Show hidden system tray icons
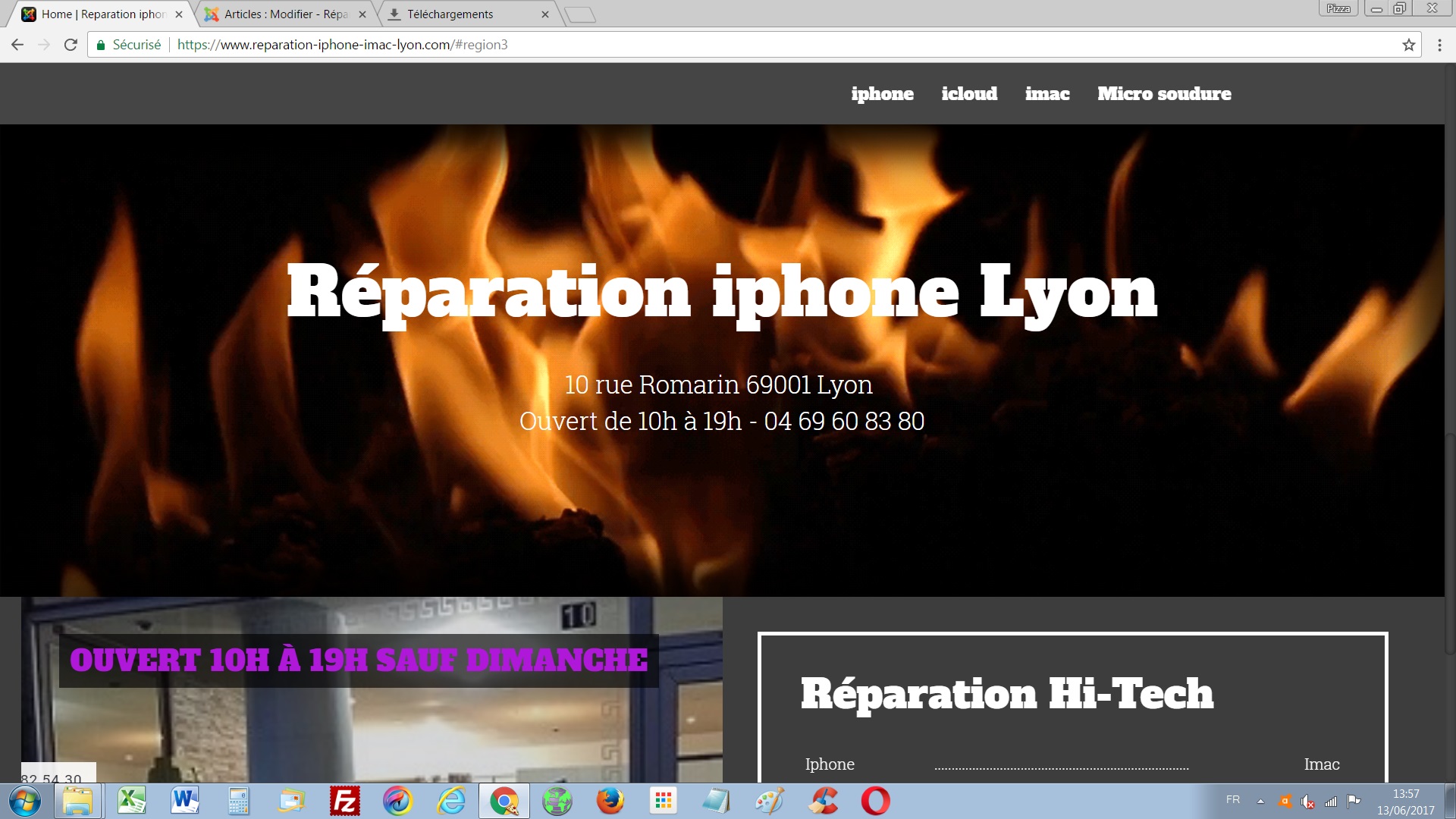This screenshot has width=1456, height=819. click(1260, 802)
